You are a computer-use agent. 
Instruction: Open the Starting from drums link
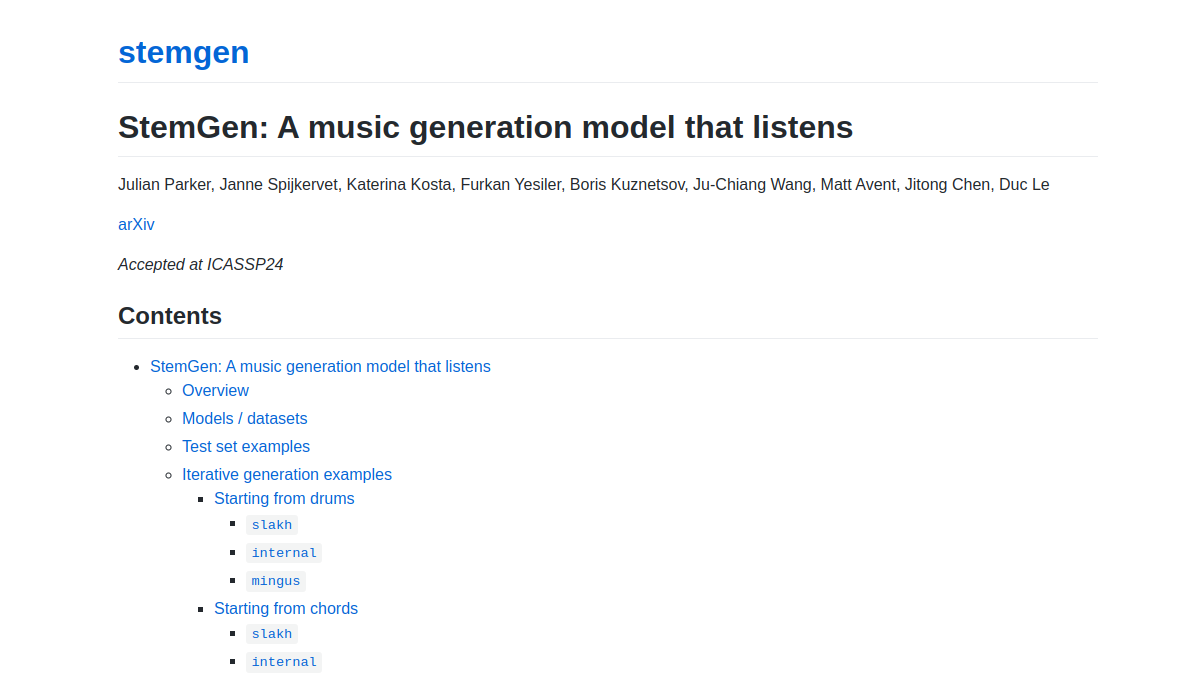284,498
